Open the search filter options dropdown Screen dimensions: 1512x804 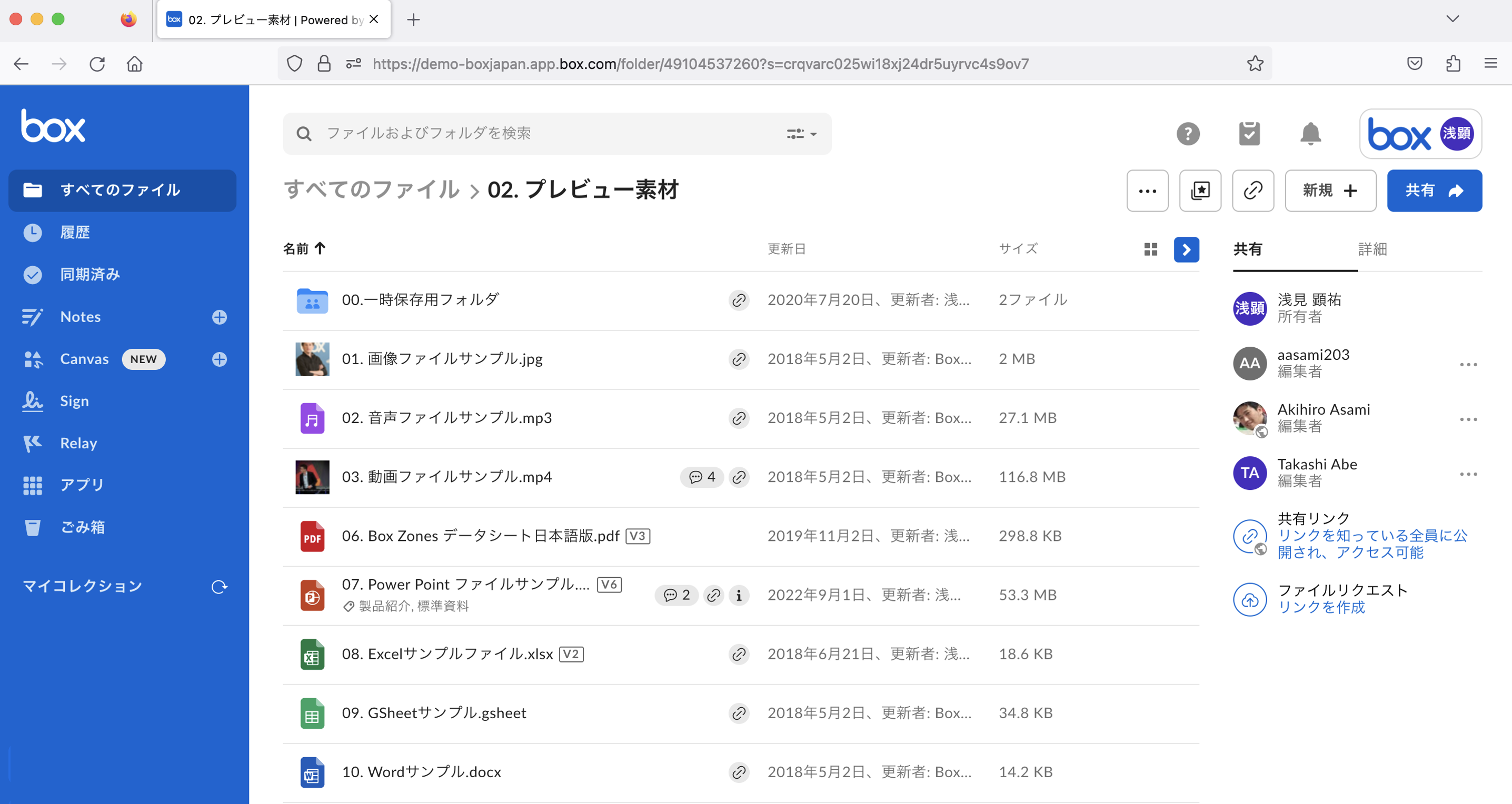(801, 134)
